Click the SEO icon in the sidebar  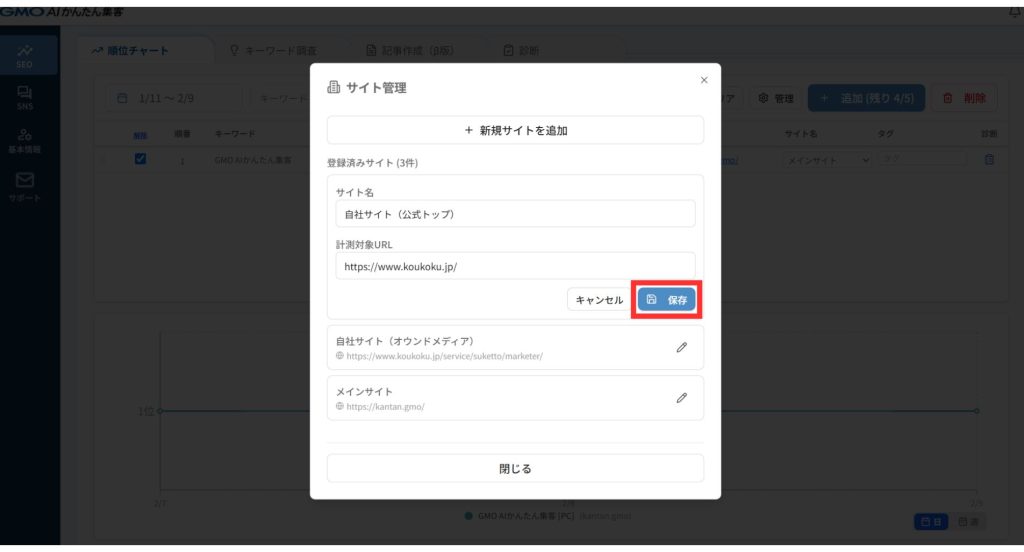pyautogui.click(x=25, y=56)
